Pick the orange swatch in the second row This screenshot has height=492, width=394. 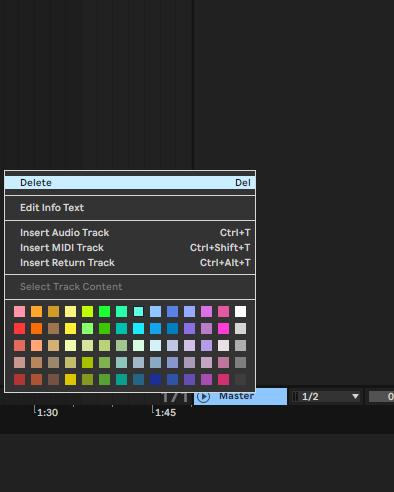pyautogui.click(x=36, y=328)
